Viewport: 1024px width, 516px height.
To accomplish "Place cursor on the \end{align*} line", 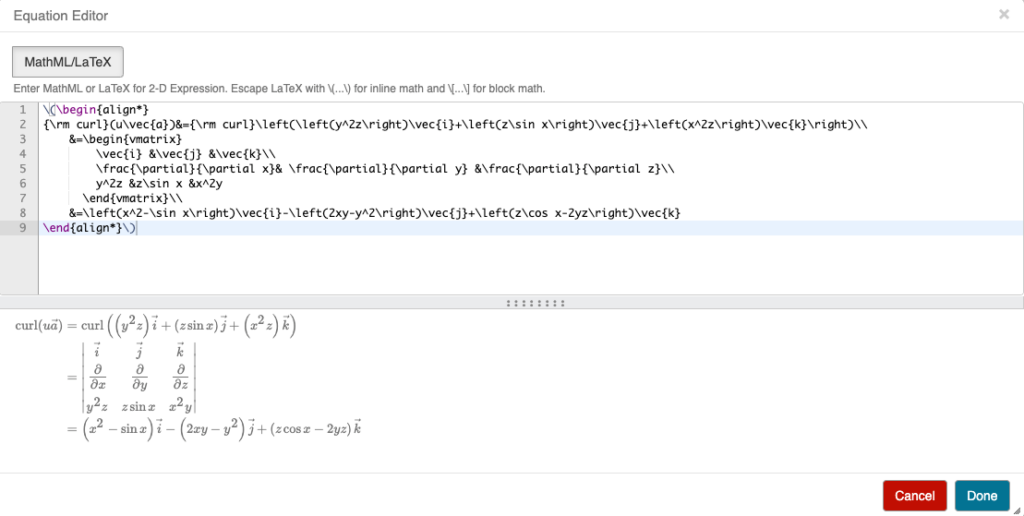I will click(x=89, y=228).
